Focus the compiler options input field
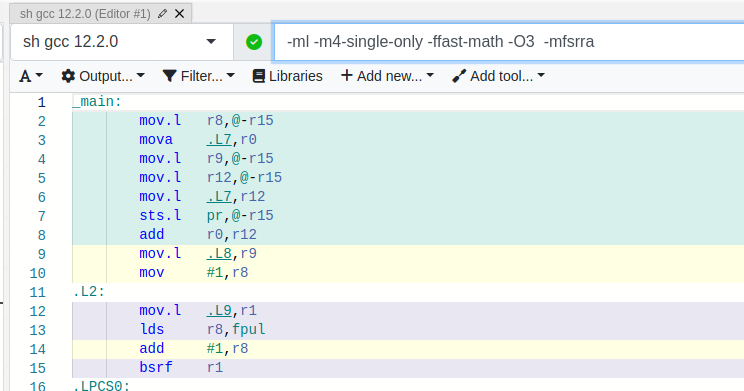Viewport: 744px width, 391px height. point(509,42)
